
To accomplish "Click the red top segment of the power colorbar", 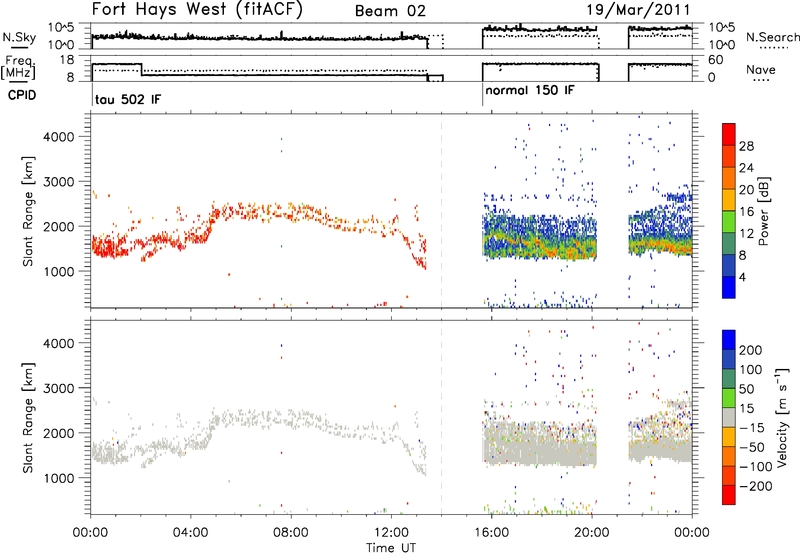I will pyautogui.click(x=729, y=134).
